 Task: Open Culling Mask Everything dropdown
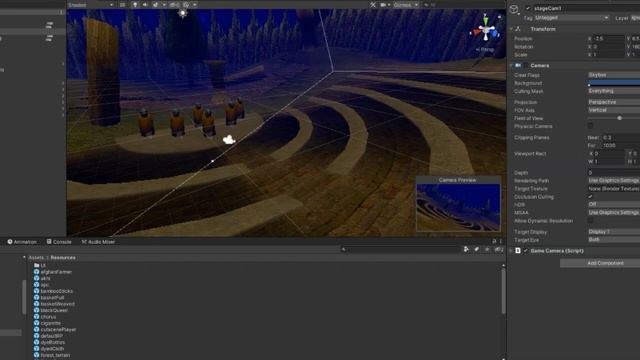(614, 91)
